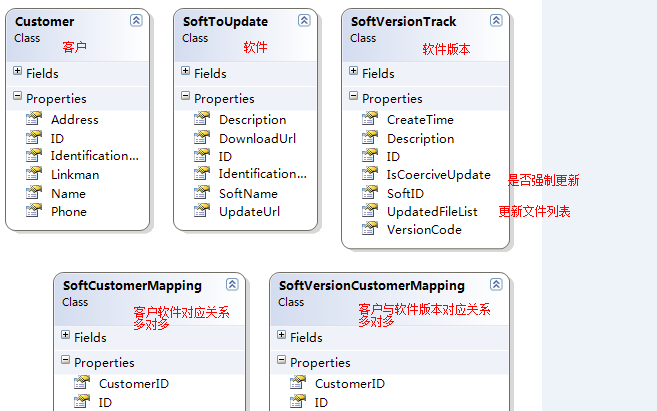Select the SoftVersionCustomerMapping class title
Viewport: 657px width, 411px height.
pos(372,286)
